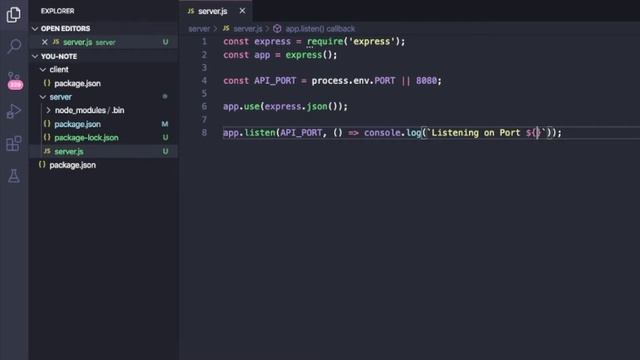
Task: Click 'Listening on Port' string text
Action: pyautogui.click(x=476, y=133)
